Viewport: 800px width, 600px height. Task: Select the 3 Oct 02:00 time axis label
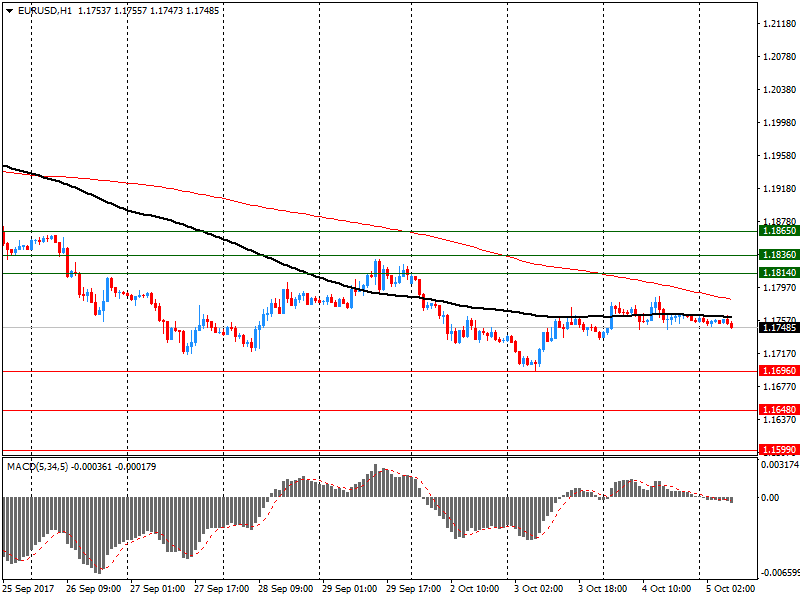click(x=539, y=589)
